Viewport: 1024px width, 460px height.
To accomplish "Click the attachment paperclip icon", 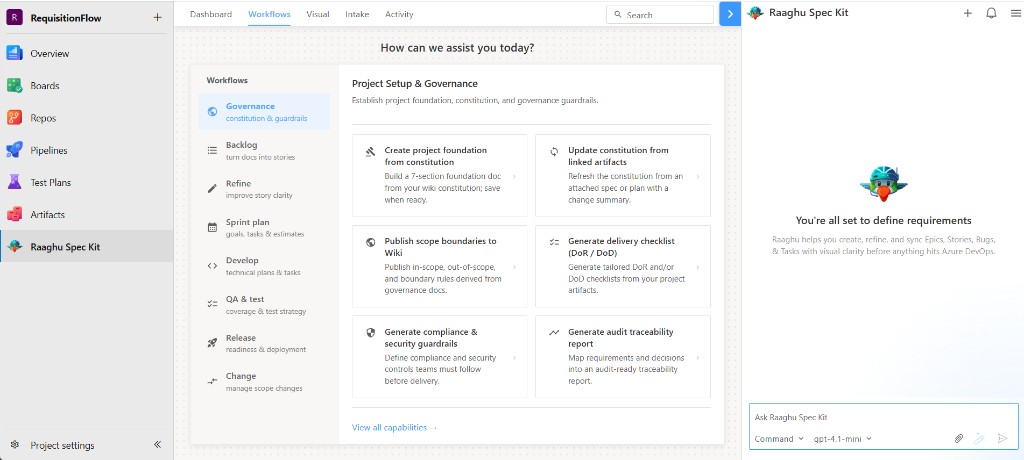I will 959,438.
